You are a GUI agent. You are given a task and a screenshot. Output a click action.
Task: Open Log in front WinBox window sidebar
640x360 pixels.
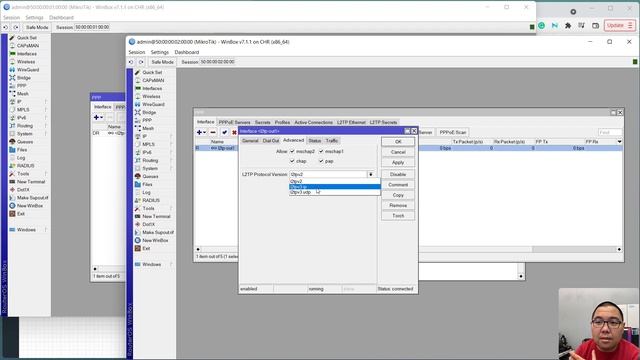tap(147, 192)
